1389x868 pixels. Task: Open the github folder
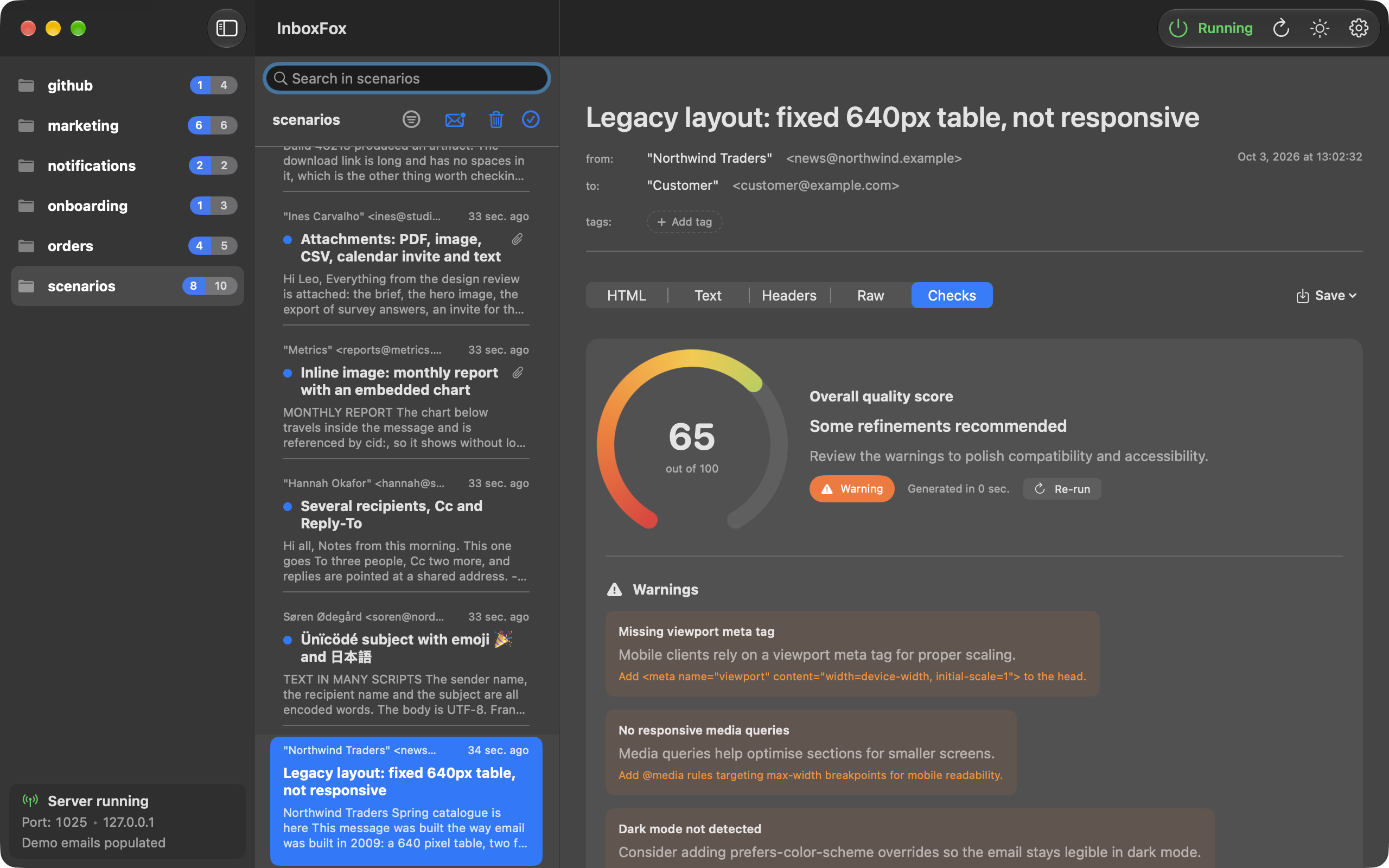[x=128, y=85]
